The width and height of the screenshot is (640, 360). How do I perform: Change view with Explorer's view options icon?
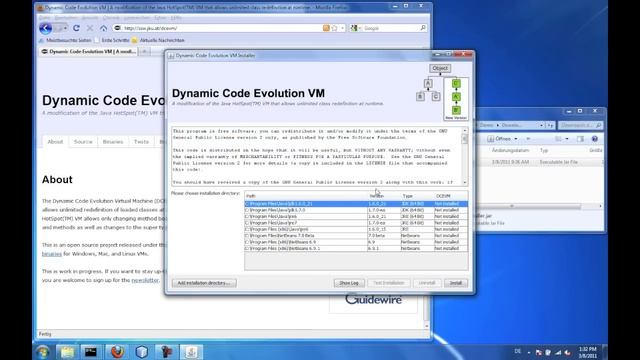coord(558,139)
